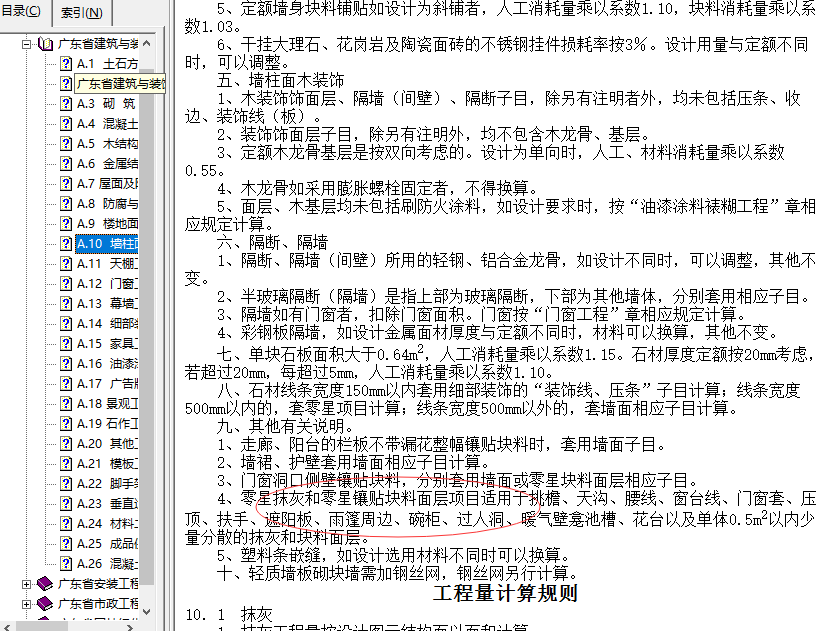Select the A.17 广告 chapter

(107, 384)
